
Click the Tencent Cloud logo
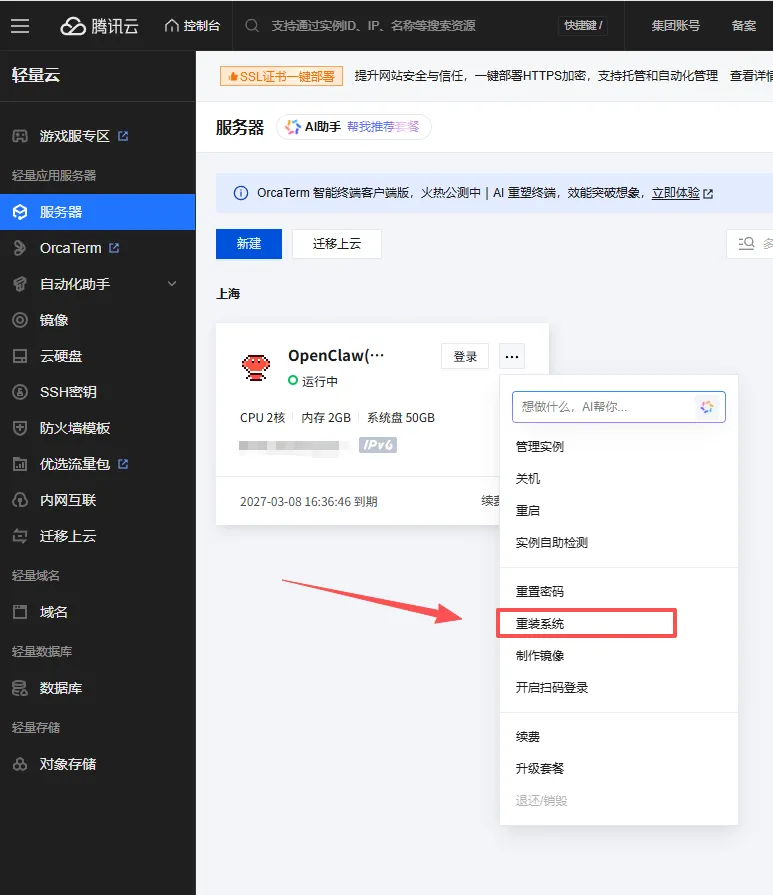point(99,26)
